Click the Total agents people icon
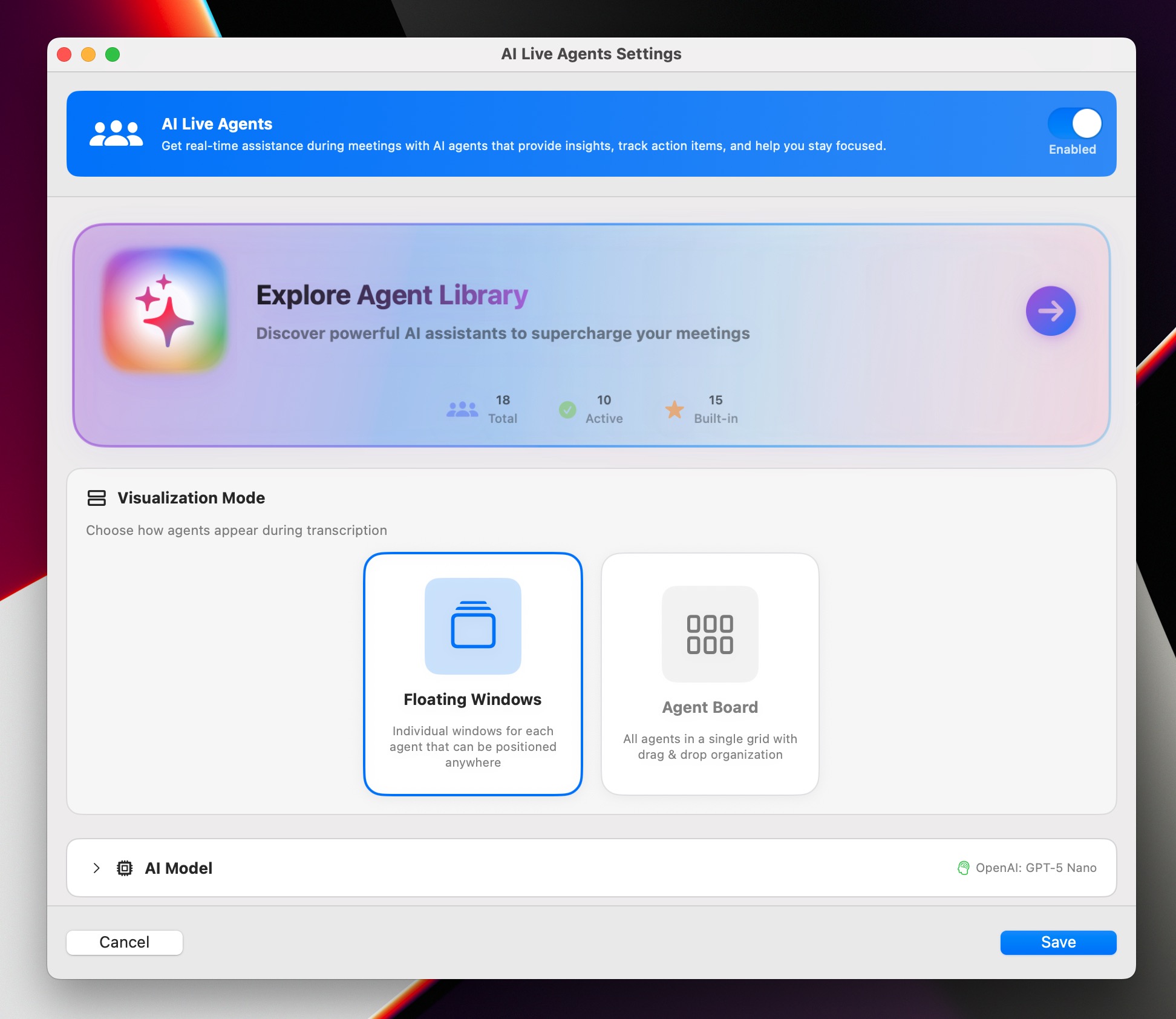The width and height of the screenshot is (1176, 1019). pyautogui.click(x=462, y=410)
